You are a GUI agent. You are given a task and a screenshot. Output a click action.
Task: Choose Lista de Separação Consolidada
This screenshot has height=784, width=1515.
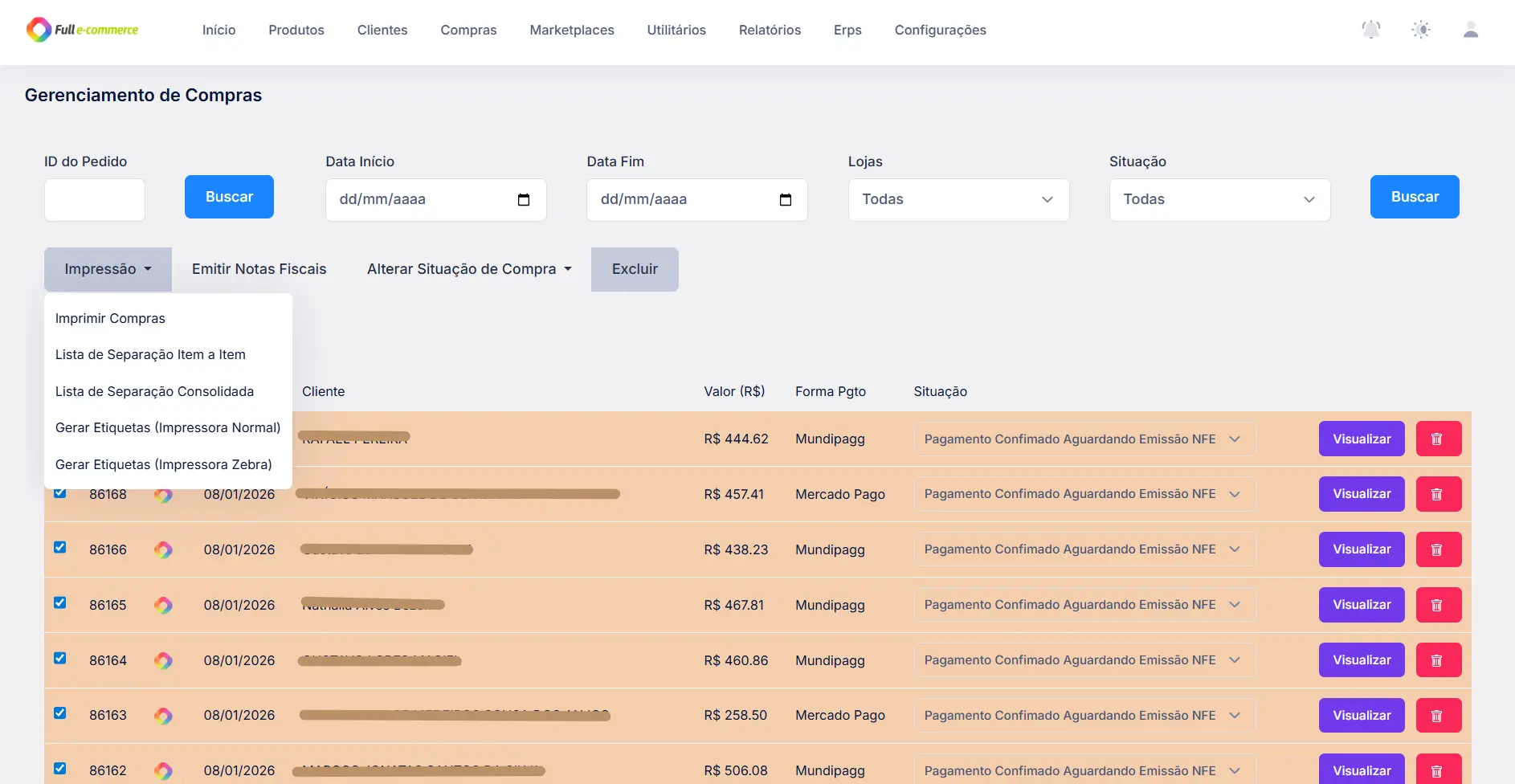pyautogui.click(x=168, y=391)
